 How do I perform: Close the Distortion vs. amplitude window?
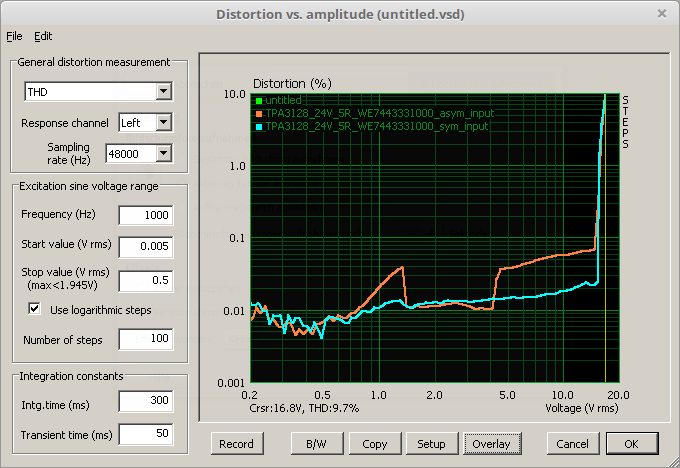[x=661, y=13]
